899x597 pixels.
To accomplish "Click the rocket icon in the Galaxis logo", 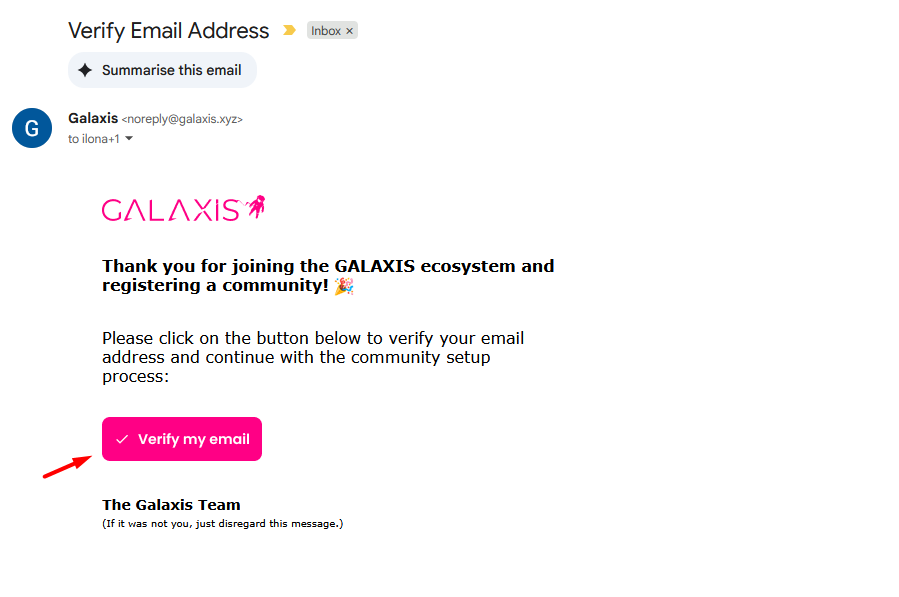I will tap(255, 207).
